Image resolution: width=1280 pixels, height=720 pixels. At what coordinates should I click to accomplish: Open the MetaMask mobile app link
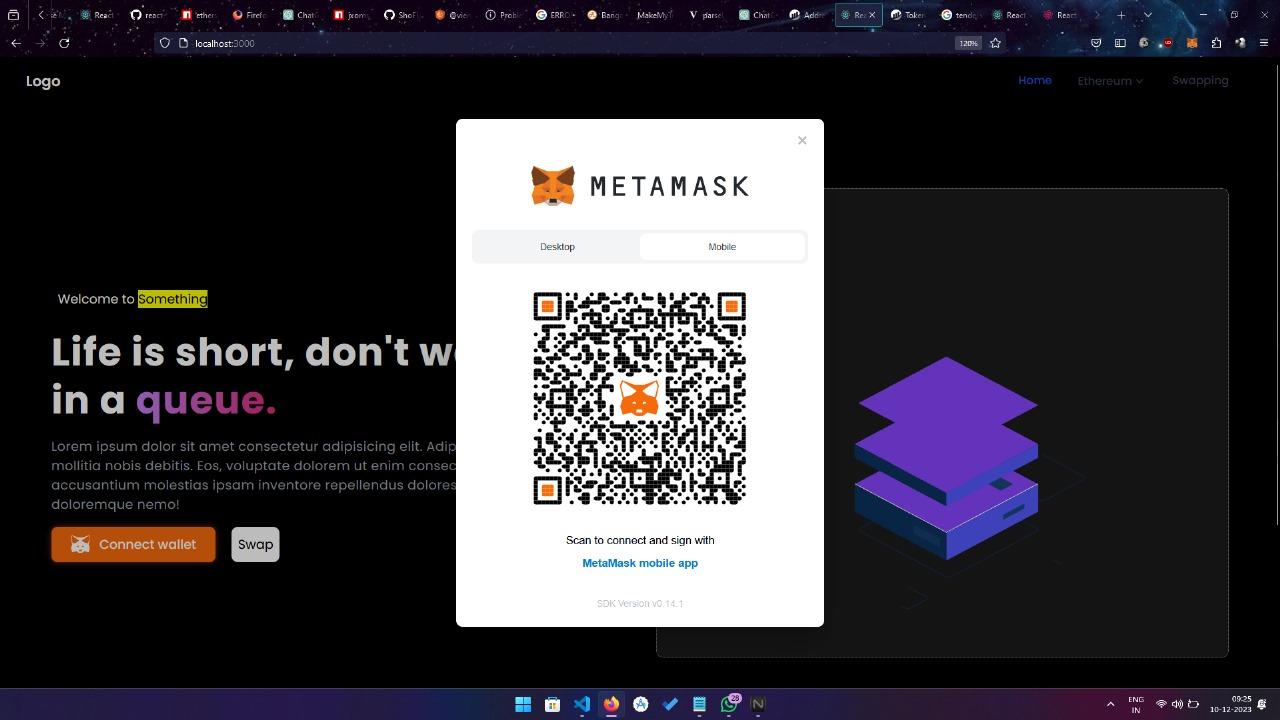coord(640,563)
